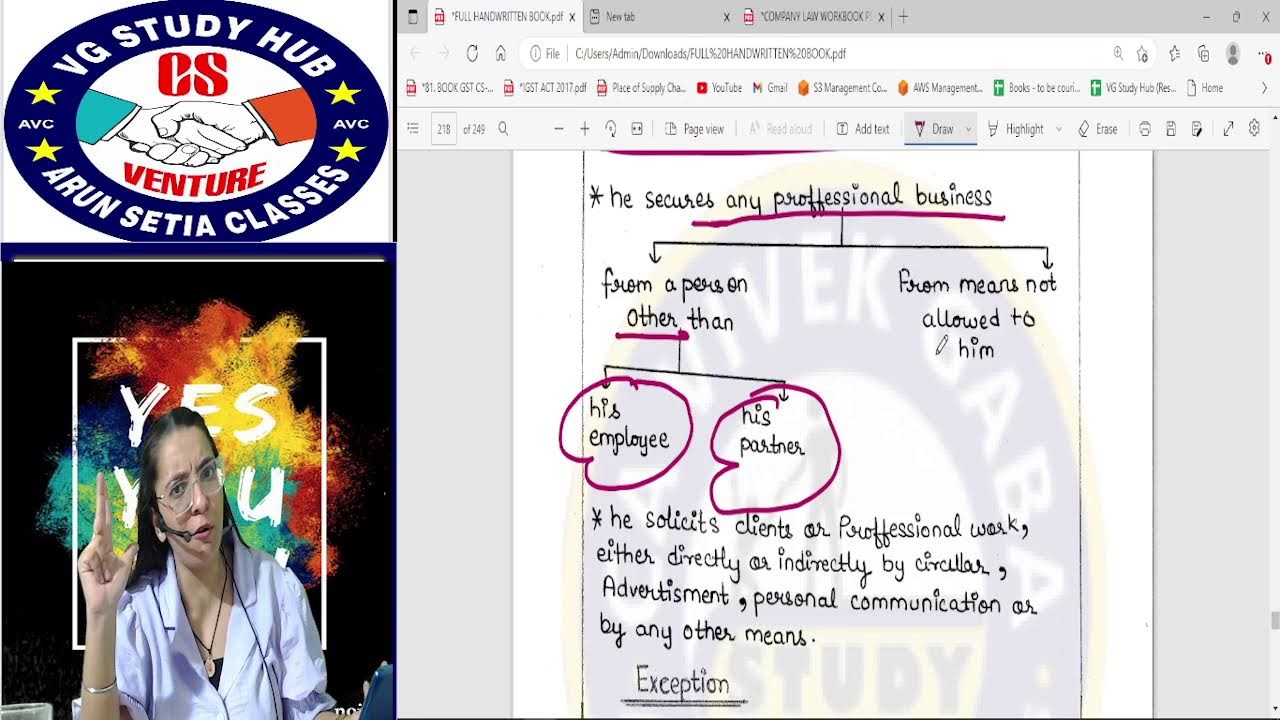Open the Collections panel
The image size is (1280, 720).
tap(1204, 54)
